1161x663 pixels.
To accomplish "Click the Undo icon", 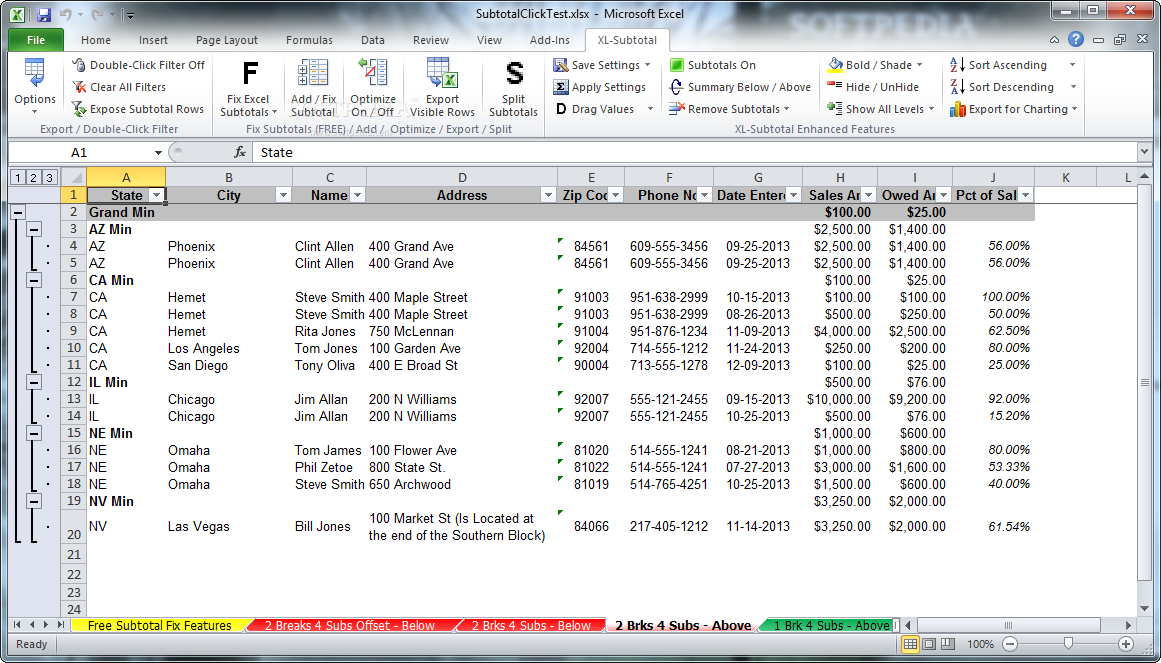I will click(x=66, y=14).
